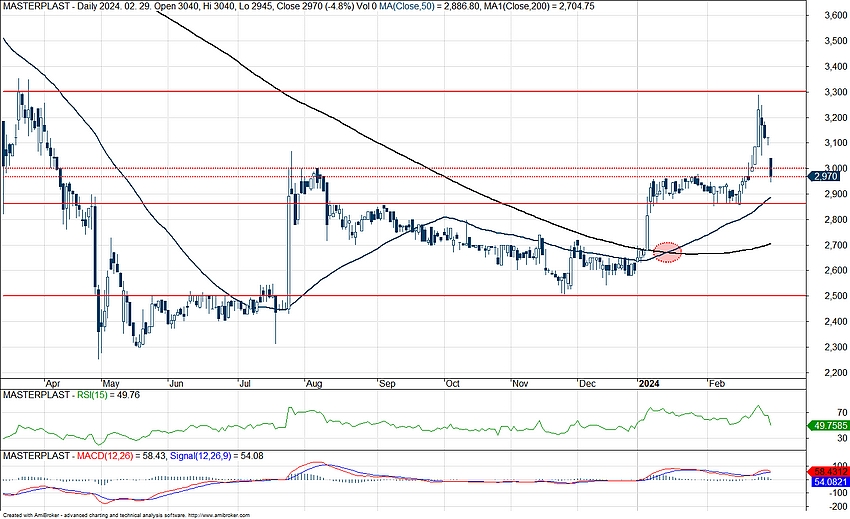Viewport: 850px width, 519px height.
Task: Click the Apr month label on time axis
Action: (53, 384)
